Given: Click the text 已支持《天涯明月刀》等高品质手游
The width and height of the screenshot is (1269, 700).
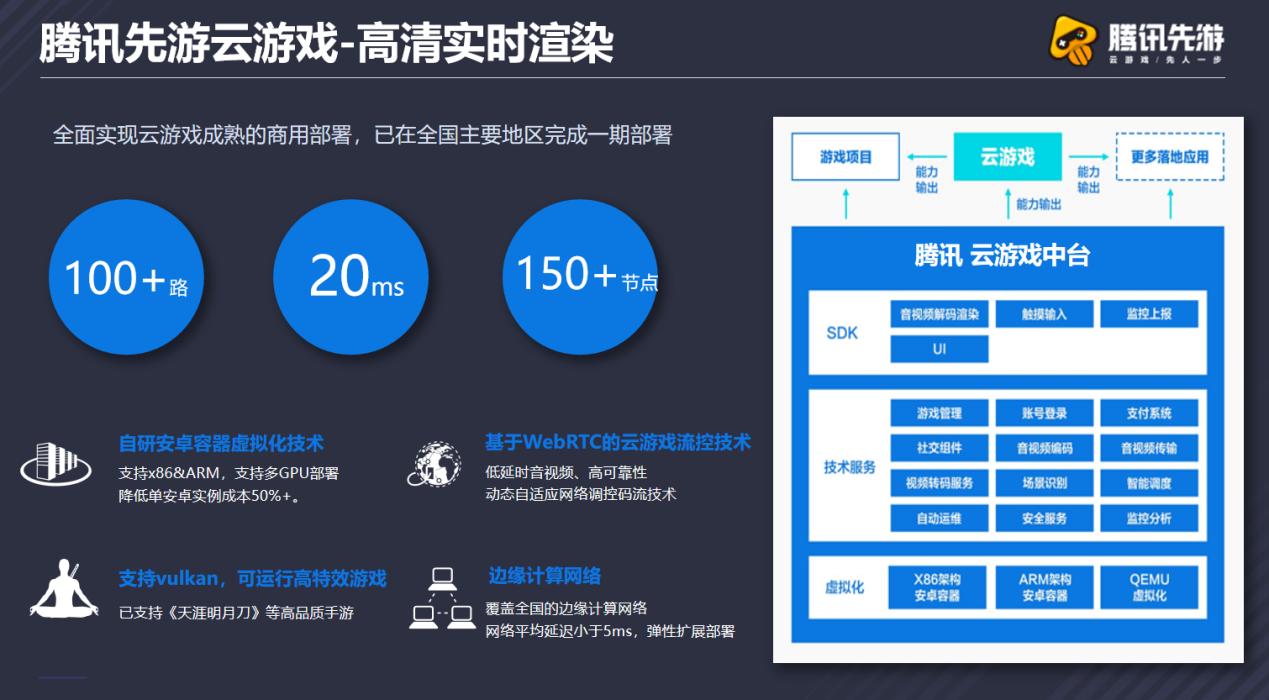Looking at the screenshot, I should pos(236,612).
